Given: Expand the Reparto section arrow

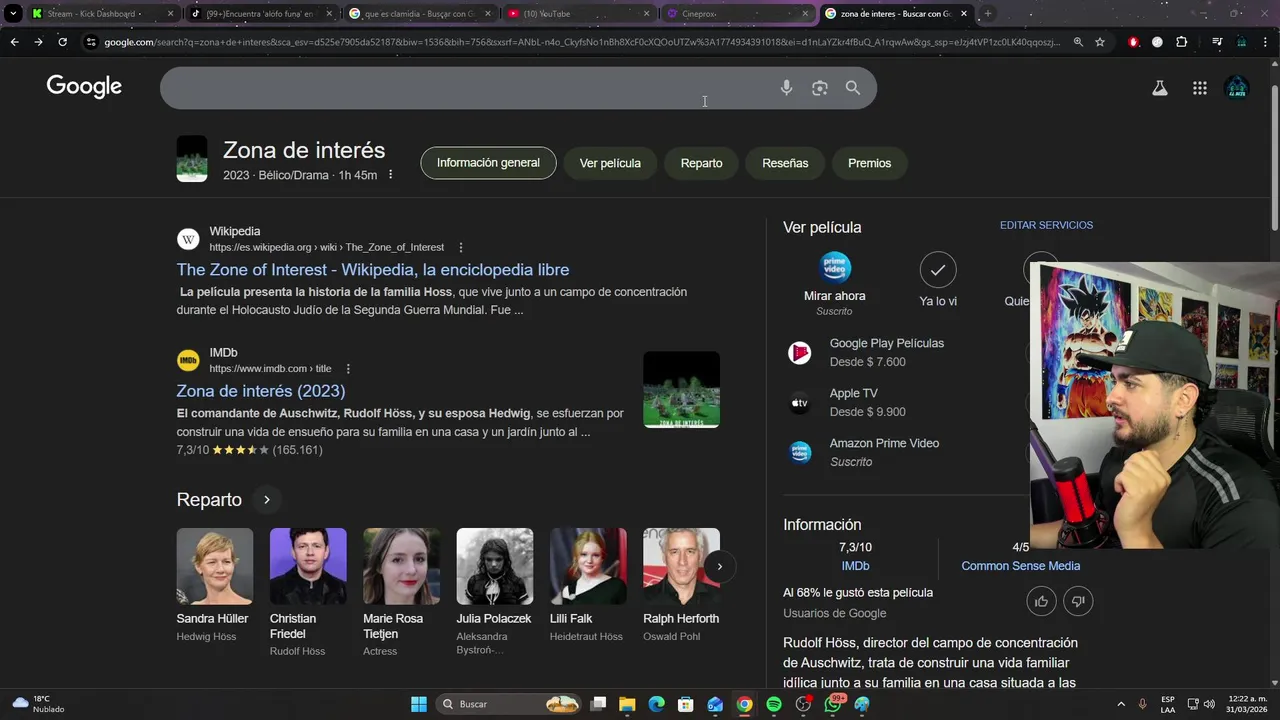Looking at the screenshot, I should (266, 499).
